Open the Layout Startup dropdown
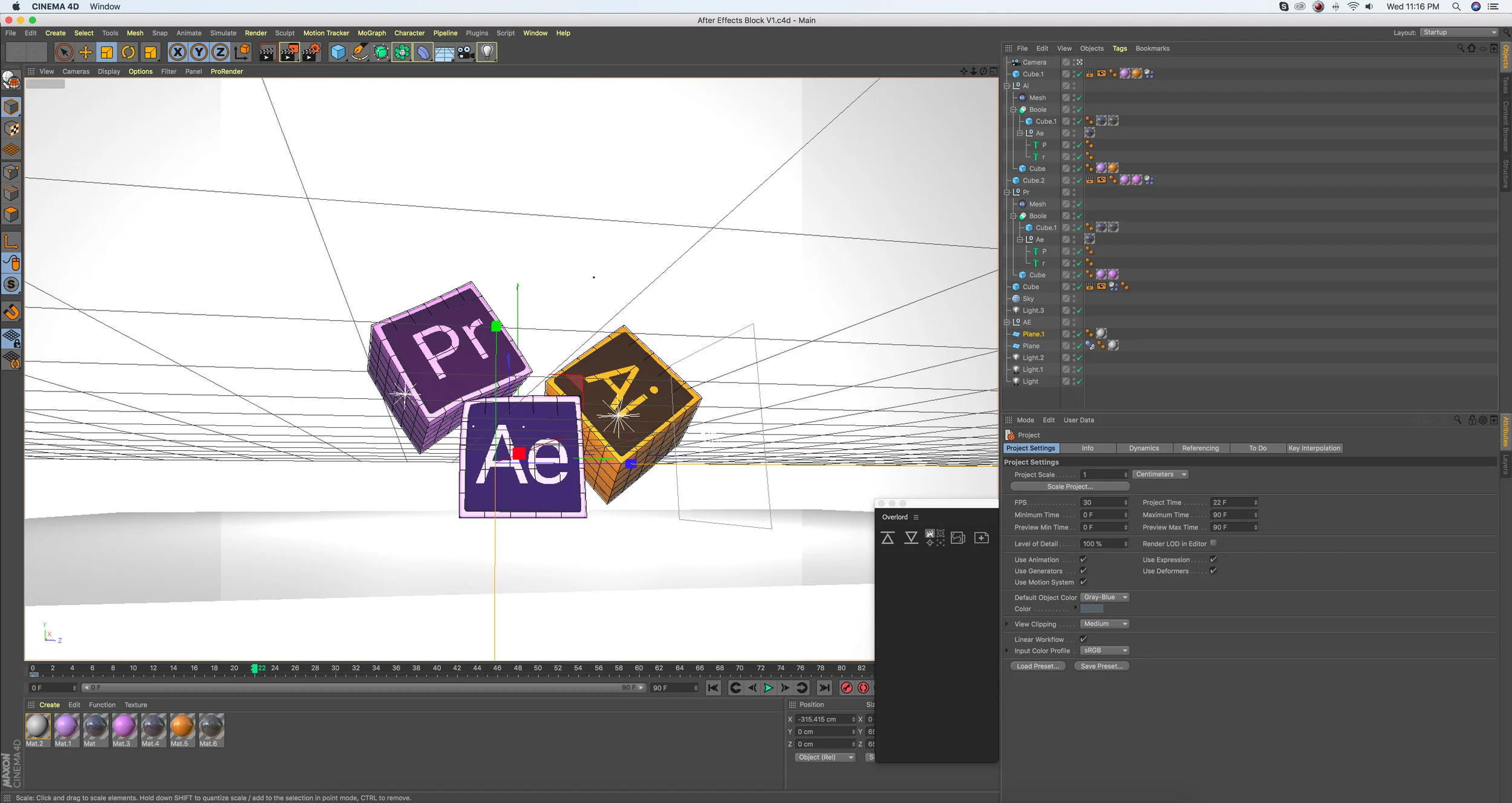 coord(1459,33)
